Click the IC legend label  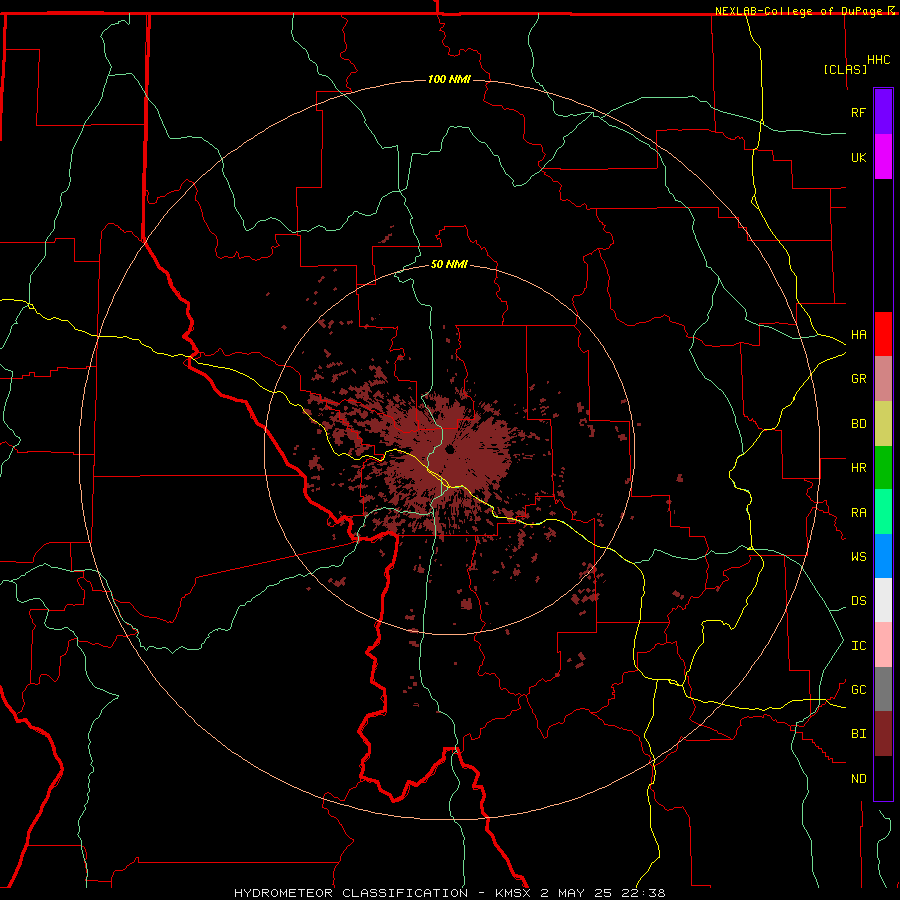pyautogui.click(x=858, y=645)
